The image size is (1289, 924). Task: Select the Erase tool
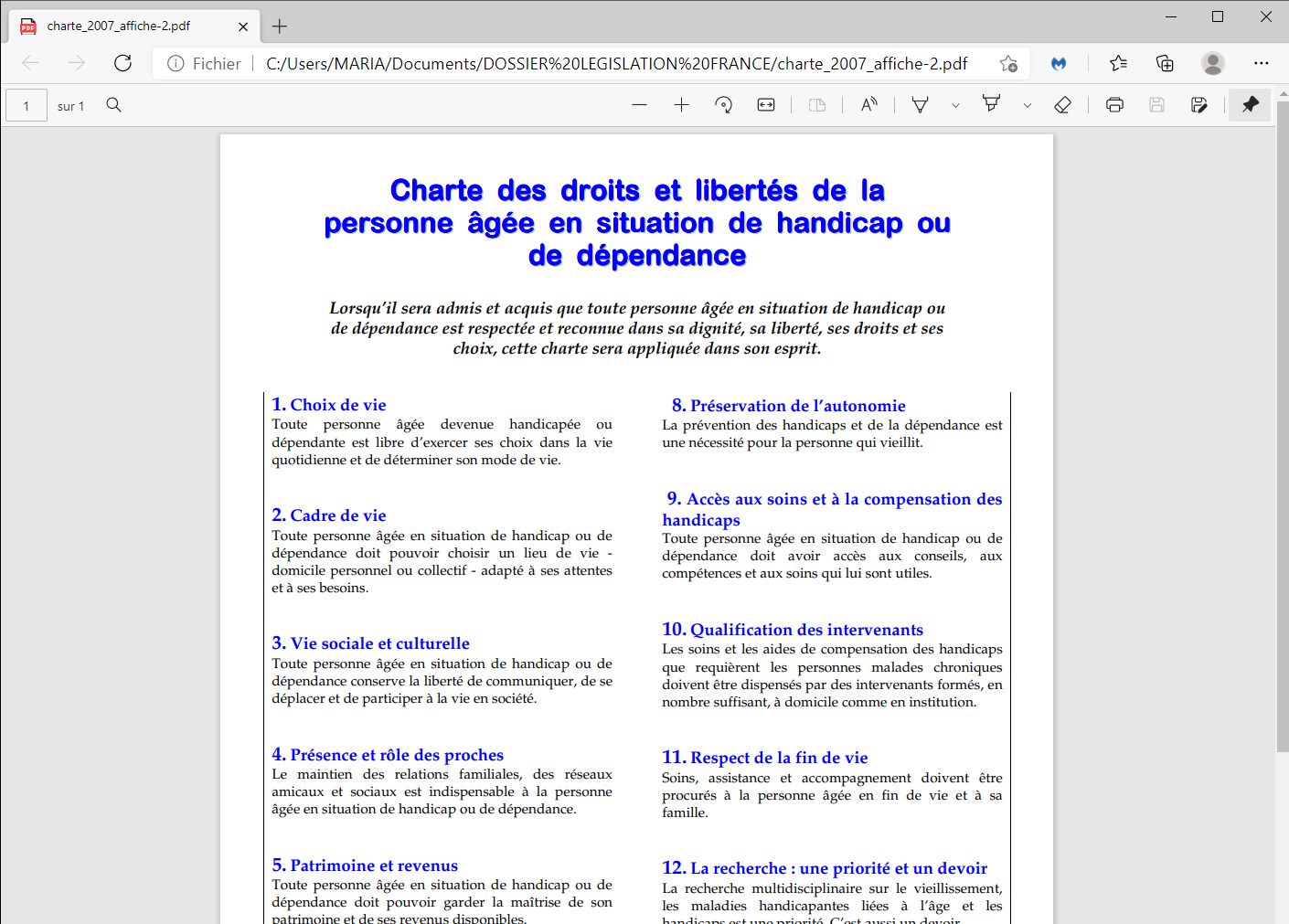pos(1062,105)
